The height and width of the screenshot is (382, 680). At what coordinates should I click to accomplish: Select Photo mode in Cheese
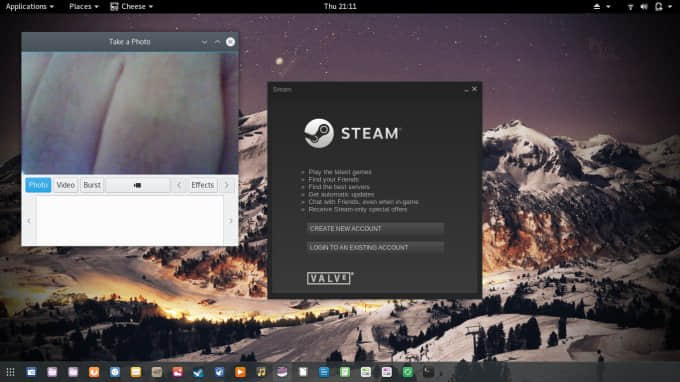[x=38, y=185]
